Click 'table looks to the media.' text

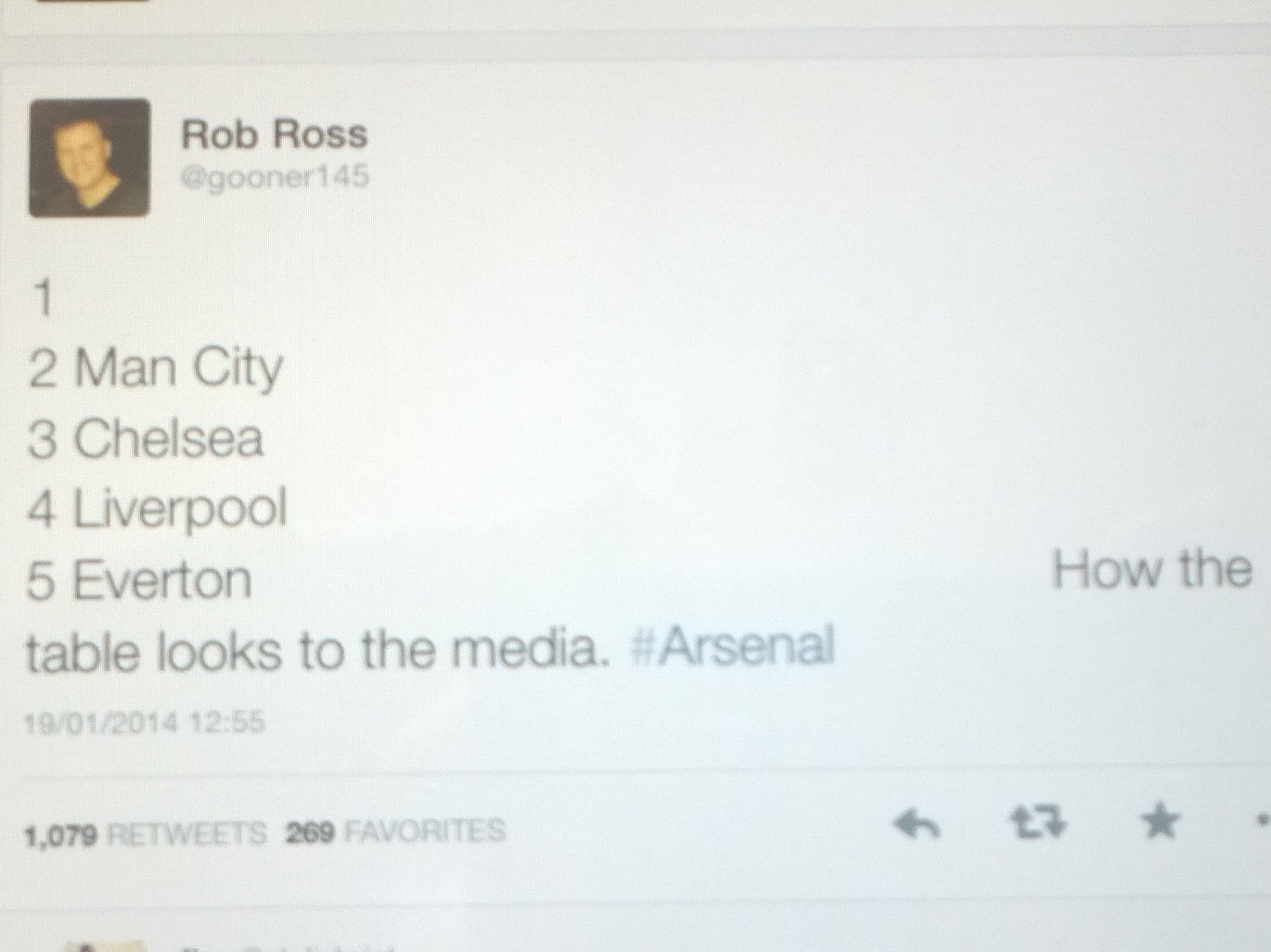[x=316, y=651]
